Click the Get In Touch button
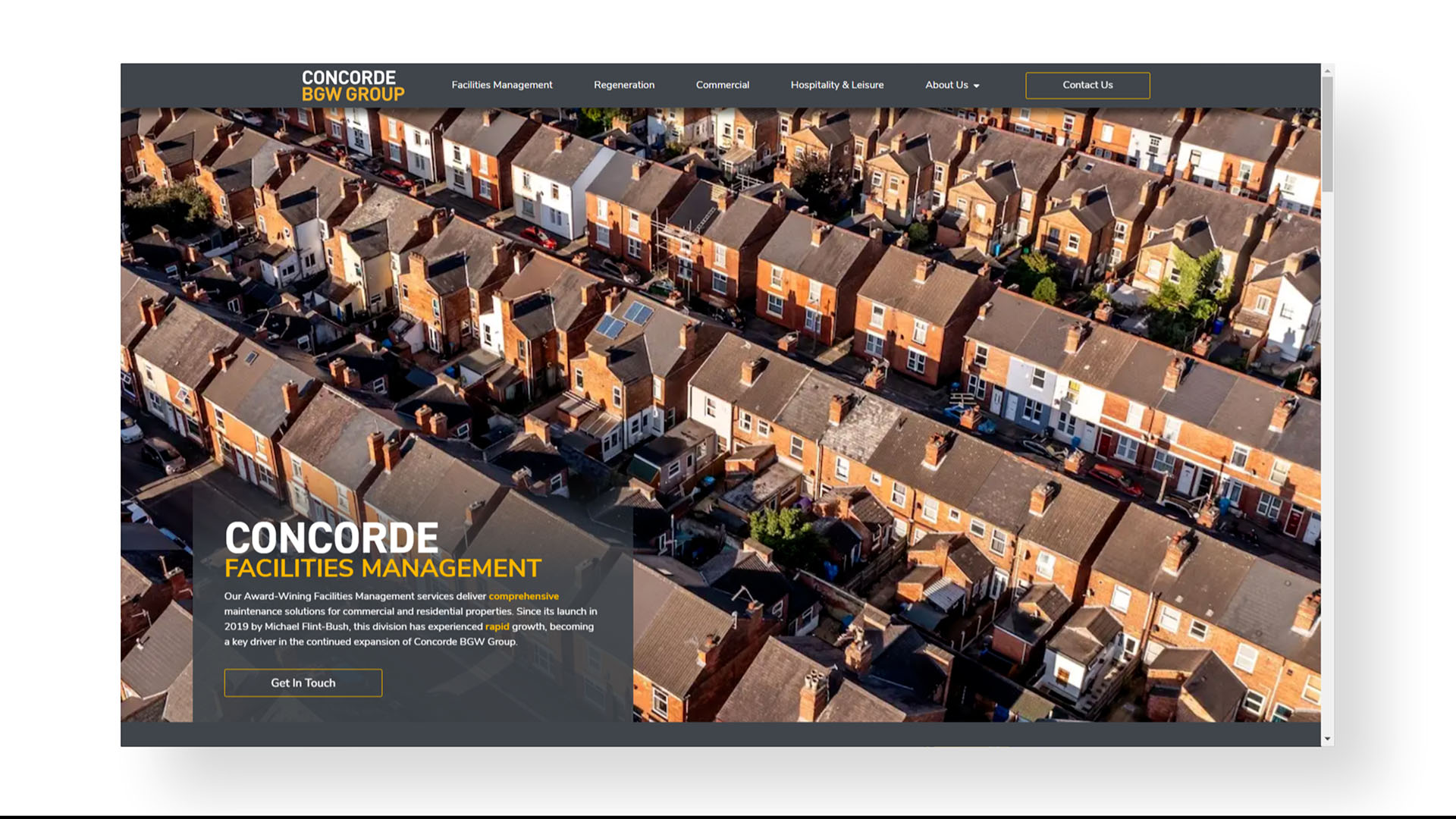 (x=303, y=682)
